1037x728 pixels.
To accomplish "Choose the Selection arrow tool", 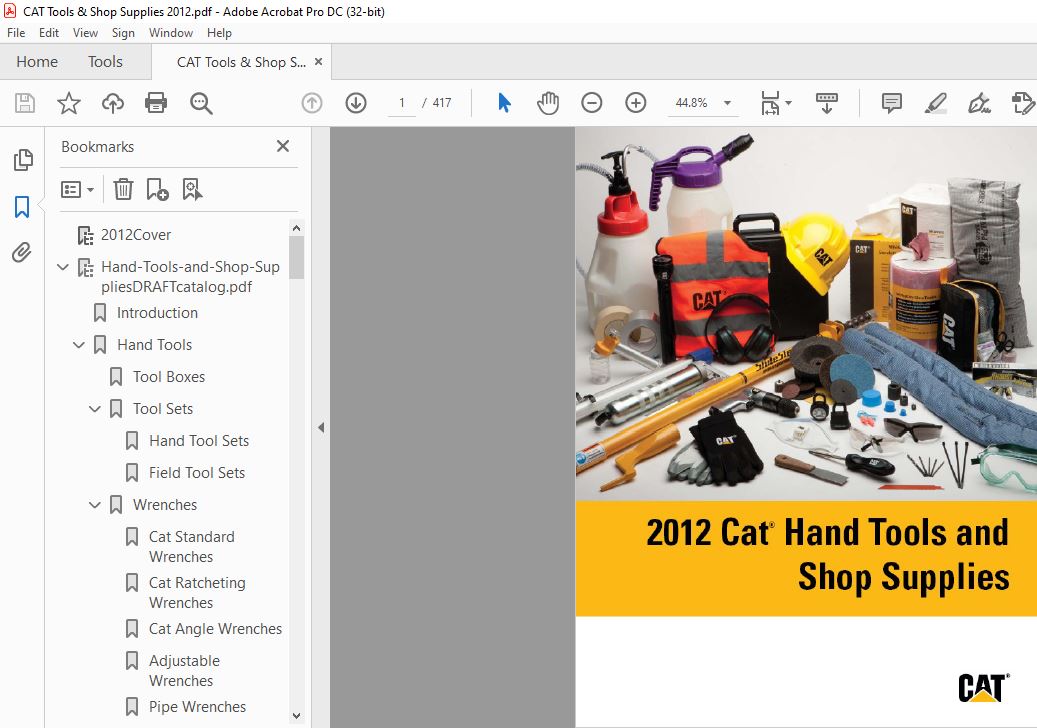I will [x=504, y=103].
